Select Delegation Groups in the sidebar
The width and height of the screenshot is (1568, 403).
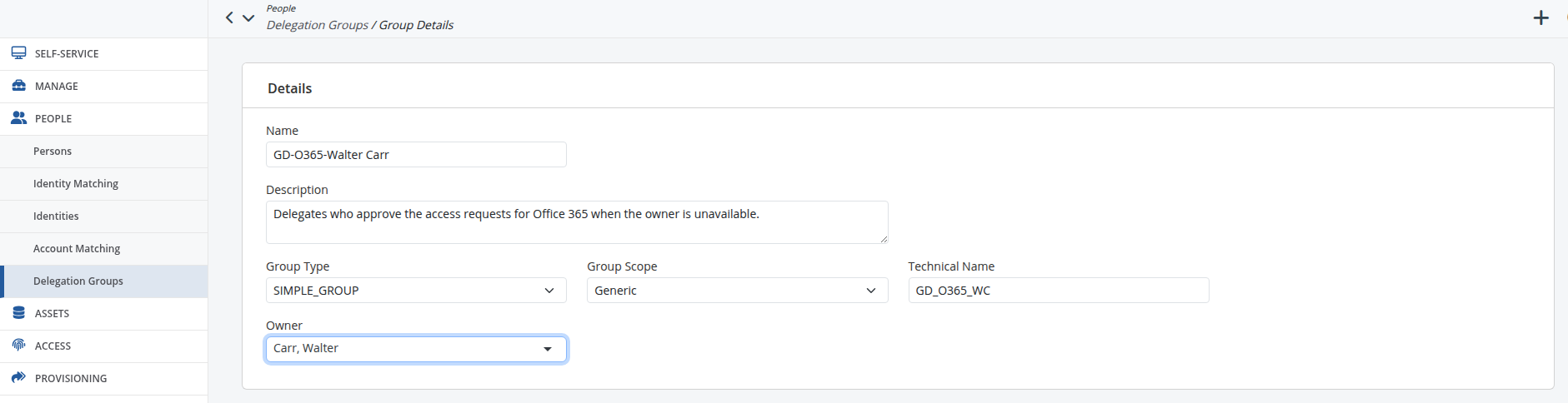click(103, 281)
